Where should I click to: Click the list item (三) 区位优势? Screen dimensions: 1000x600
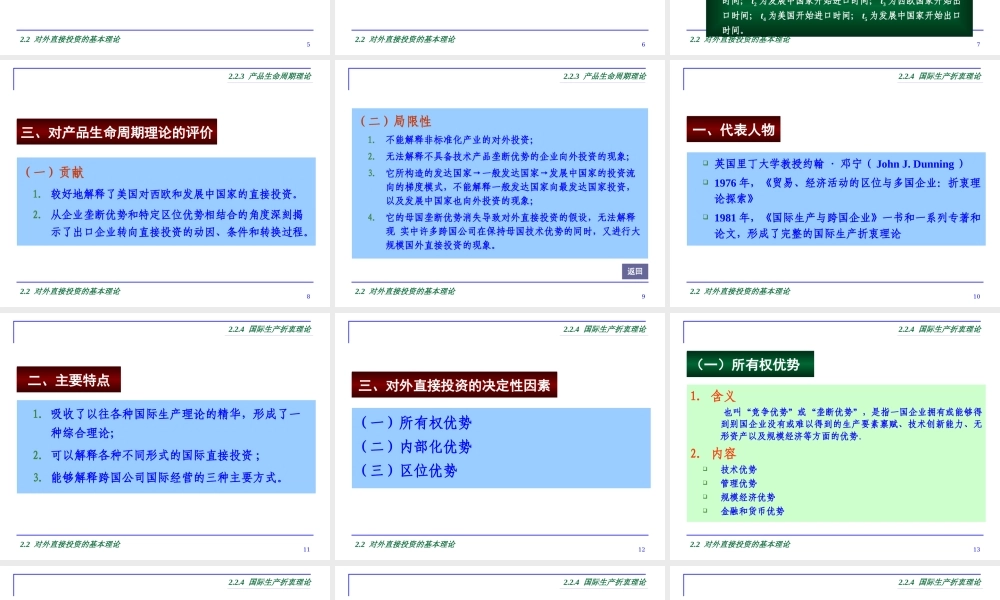click(409, 471)
